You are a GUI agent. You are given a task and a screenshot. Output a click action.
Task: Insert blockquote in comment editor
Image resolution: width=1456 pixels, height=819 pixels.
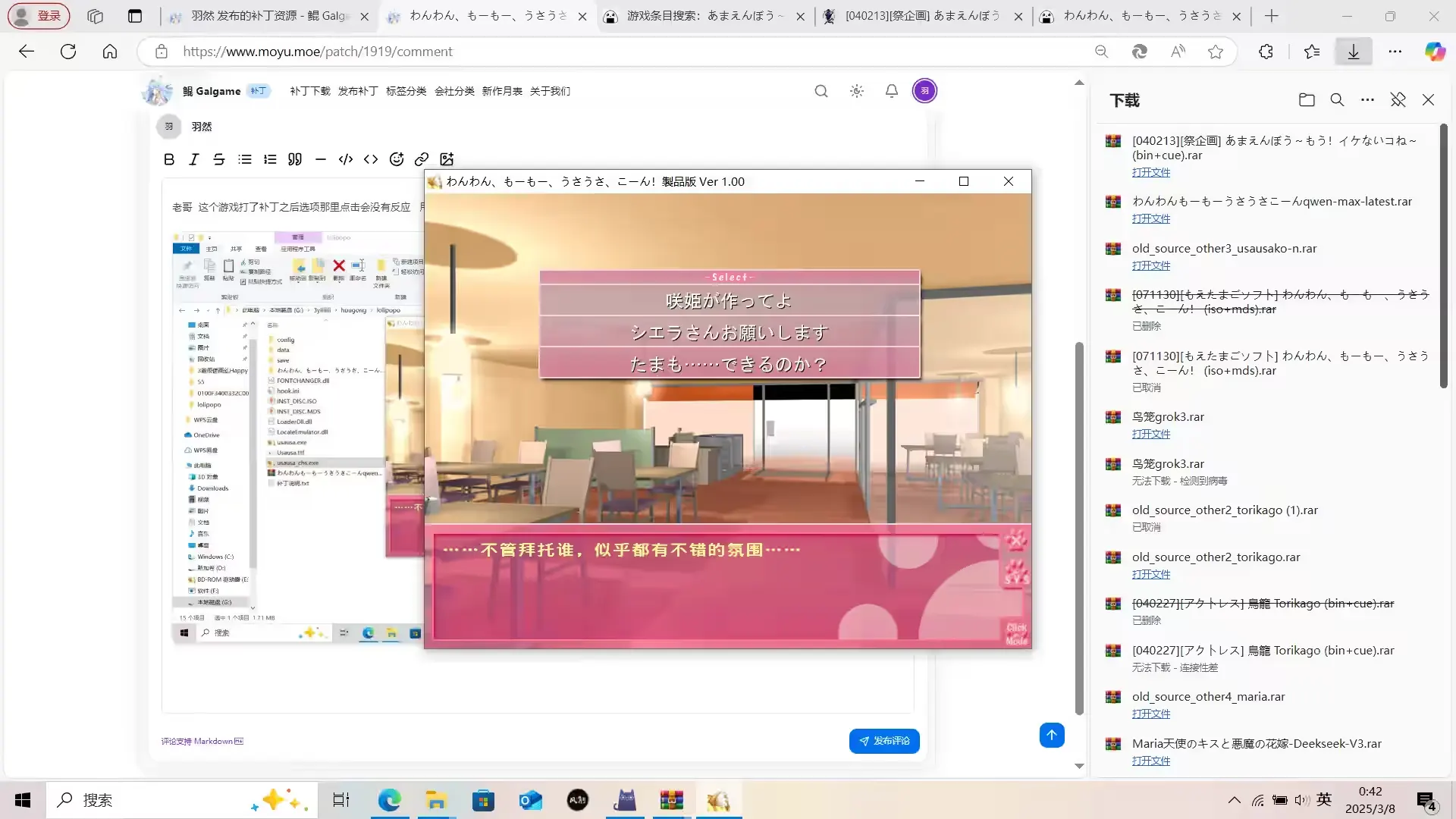coord(295,159)
